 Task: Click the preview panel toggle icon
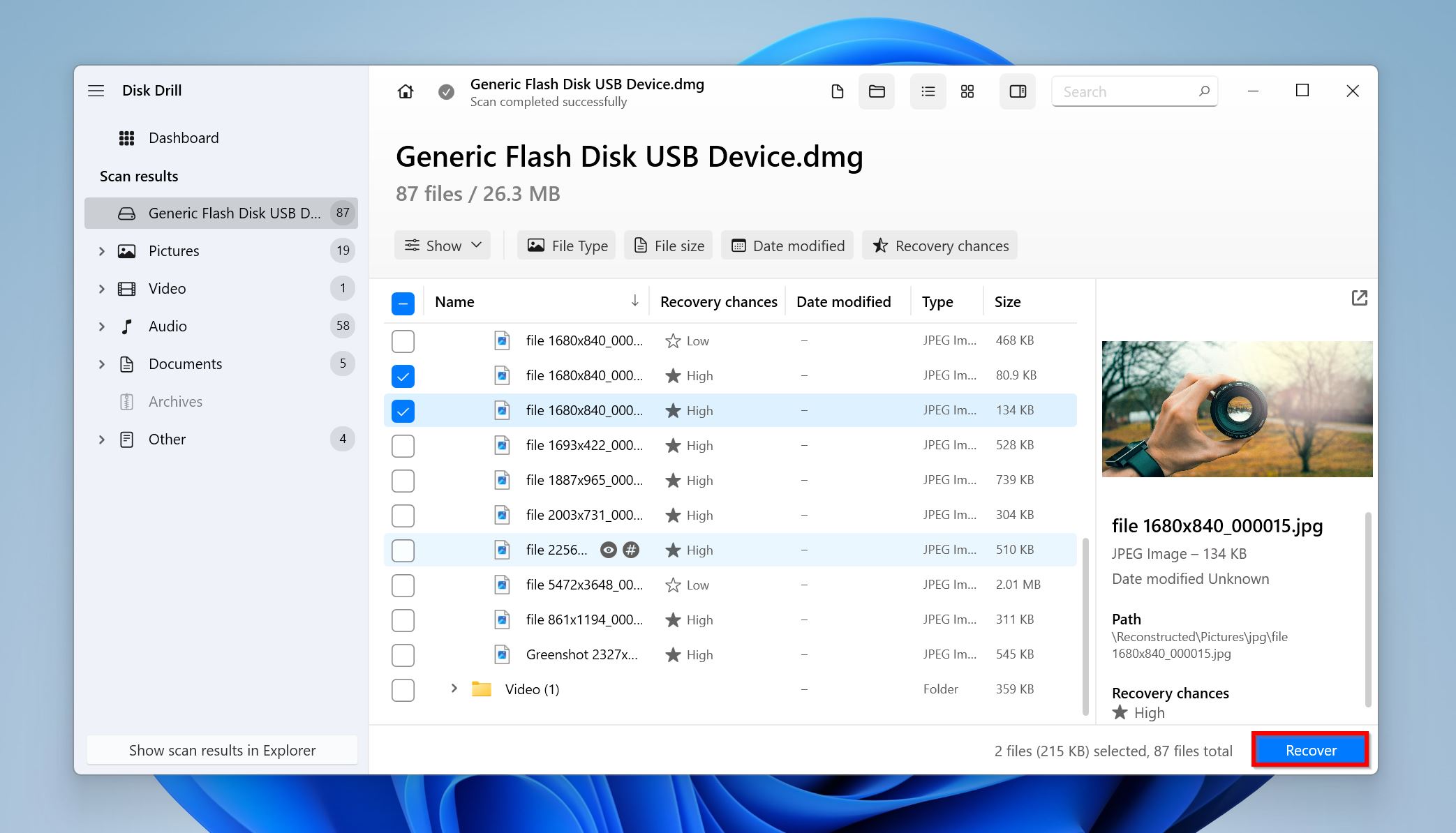pyautogui.click(x=1017, y=91)
